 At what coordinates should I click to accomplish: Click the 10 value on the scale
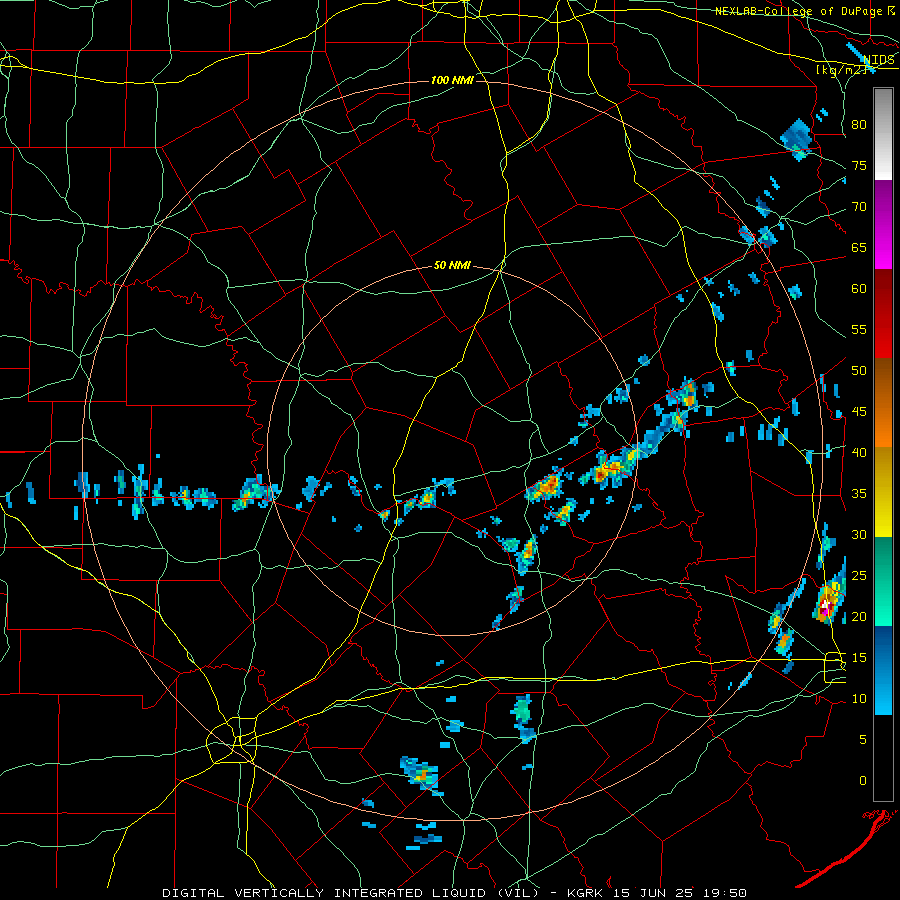pos(859,699)
